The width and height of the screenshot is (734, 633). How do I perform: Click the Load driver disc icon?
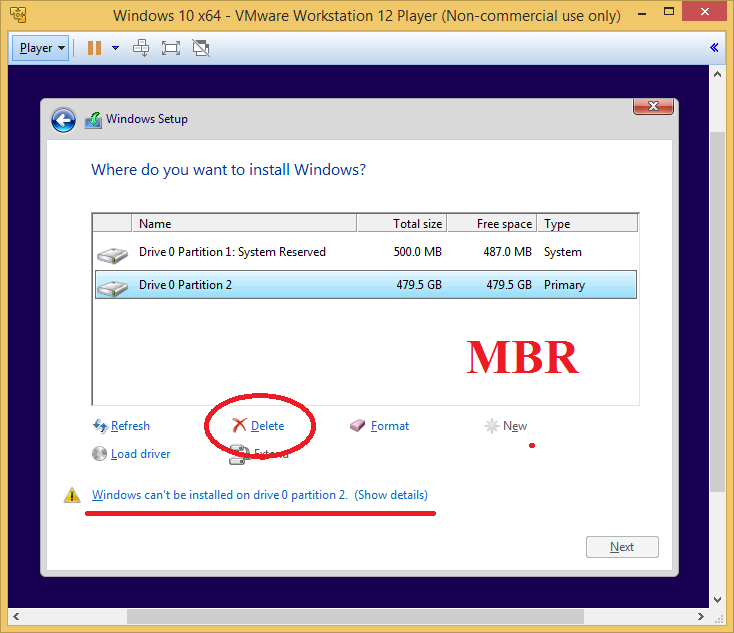click(99, 454)
